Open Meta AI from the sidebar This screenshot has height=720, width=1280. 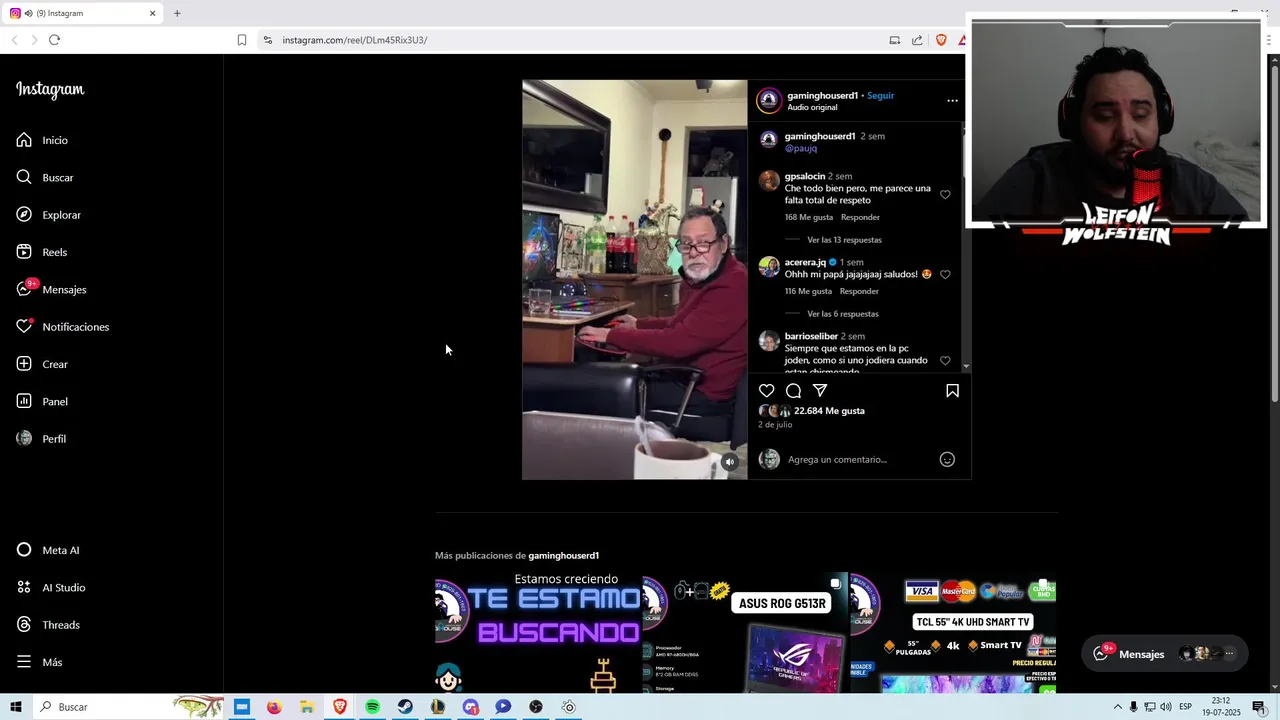(x=48, y=550)
